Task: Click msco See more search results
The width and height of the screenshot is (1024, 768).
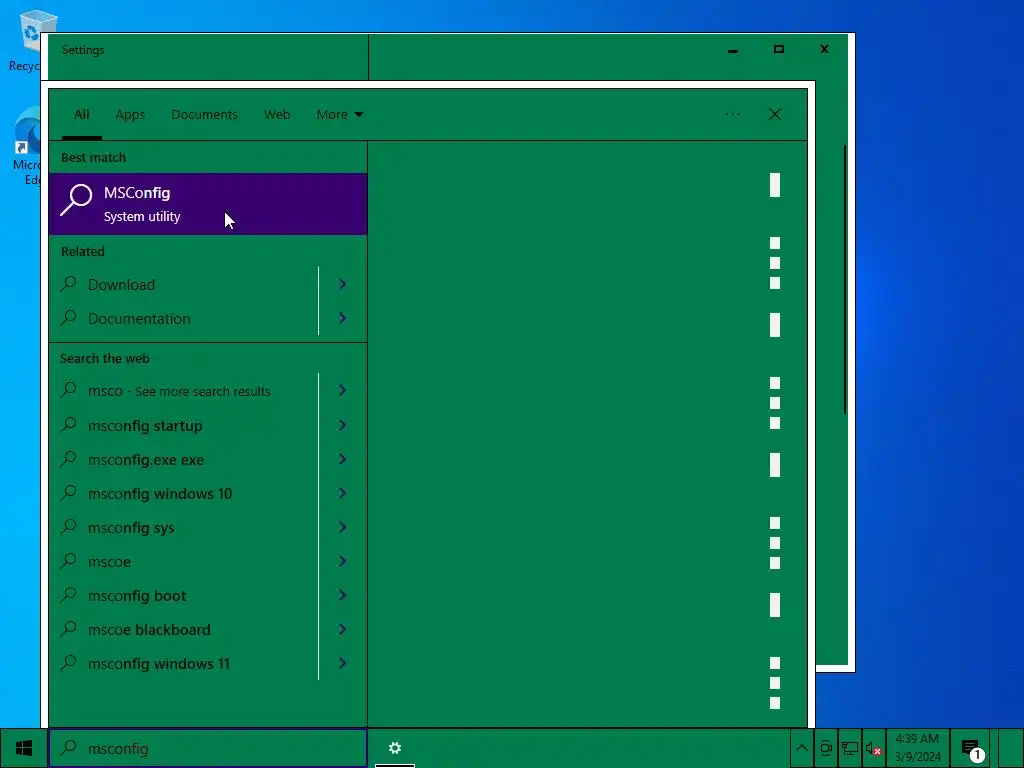Action: 184,391
